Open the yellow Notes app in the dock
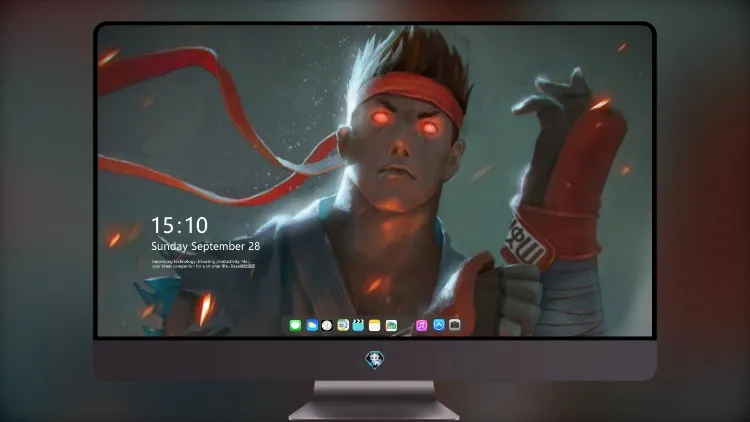 375,325
